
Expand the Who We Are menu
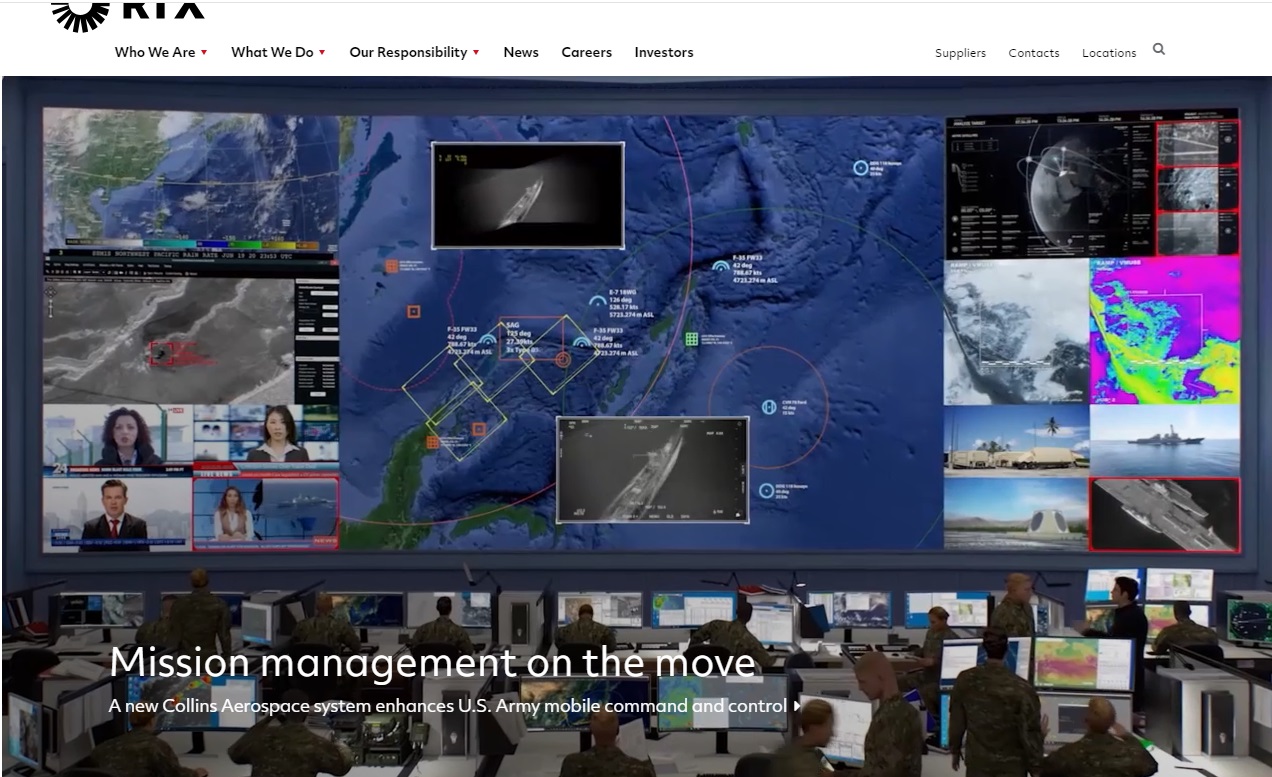161,52
